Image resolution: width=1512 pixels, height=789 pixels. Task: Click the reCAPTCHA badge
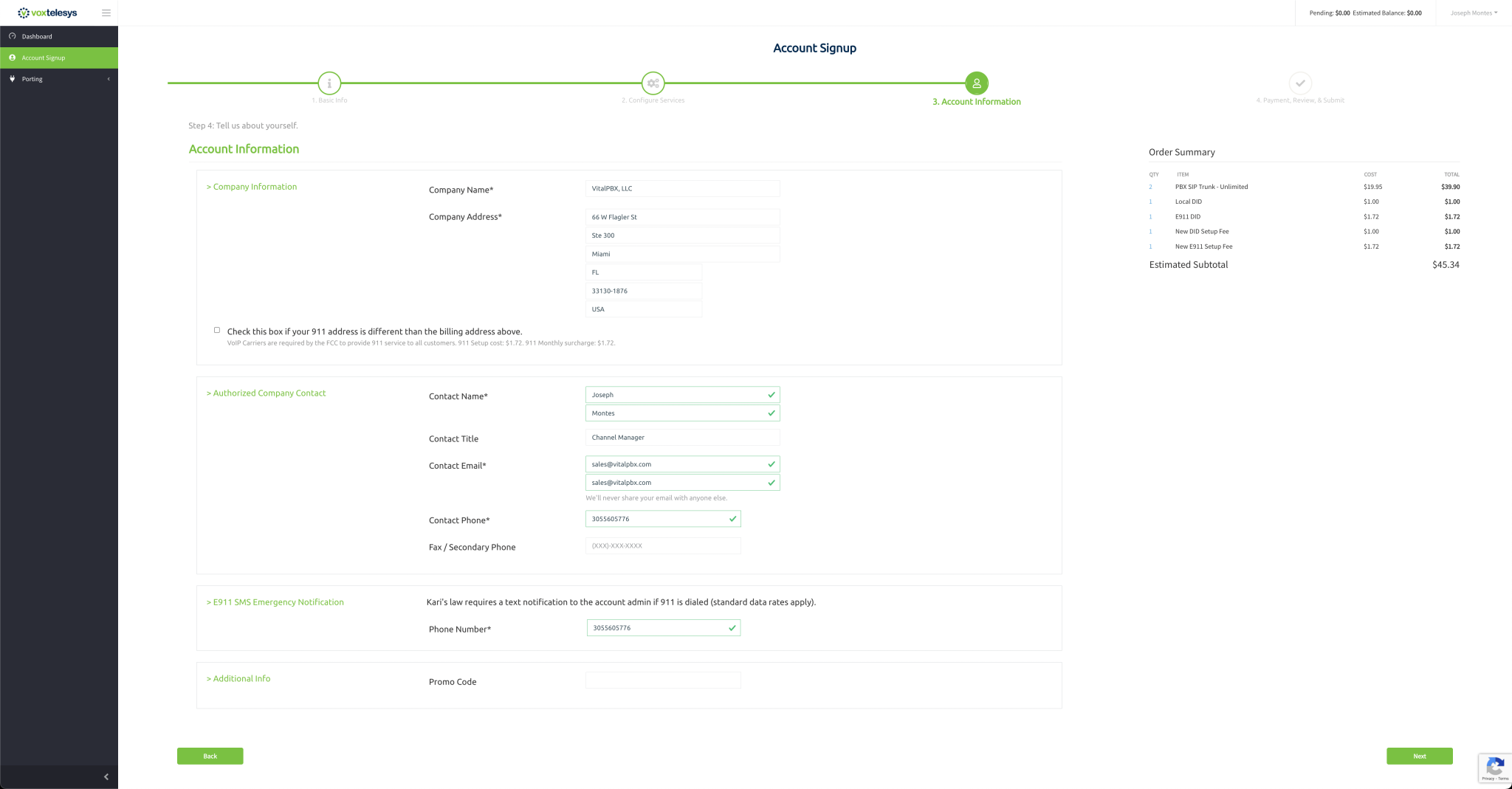click(1495, 768)
